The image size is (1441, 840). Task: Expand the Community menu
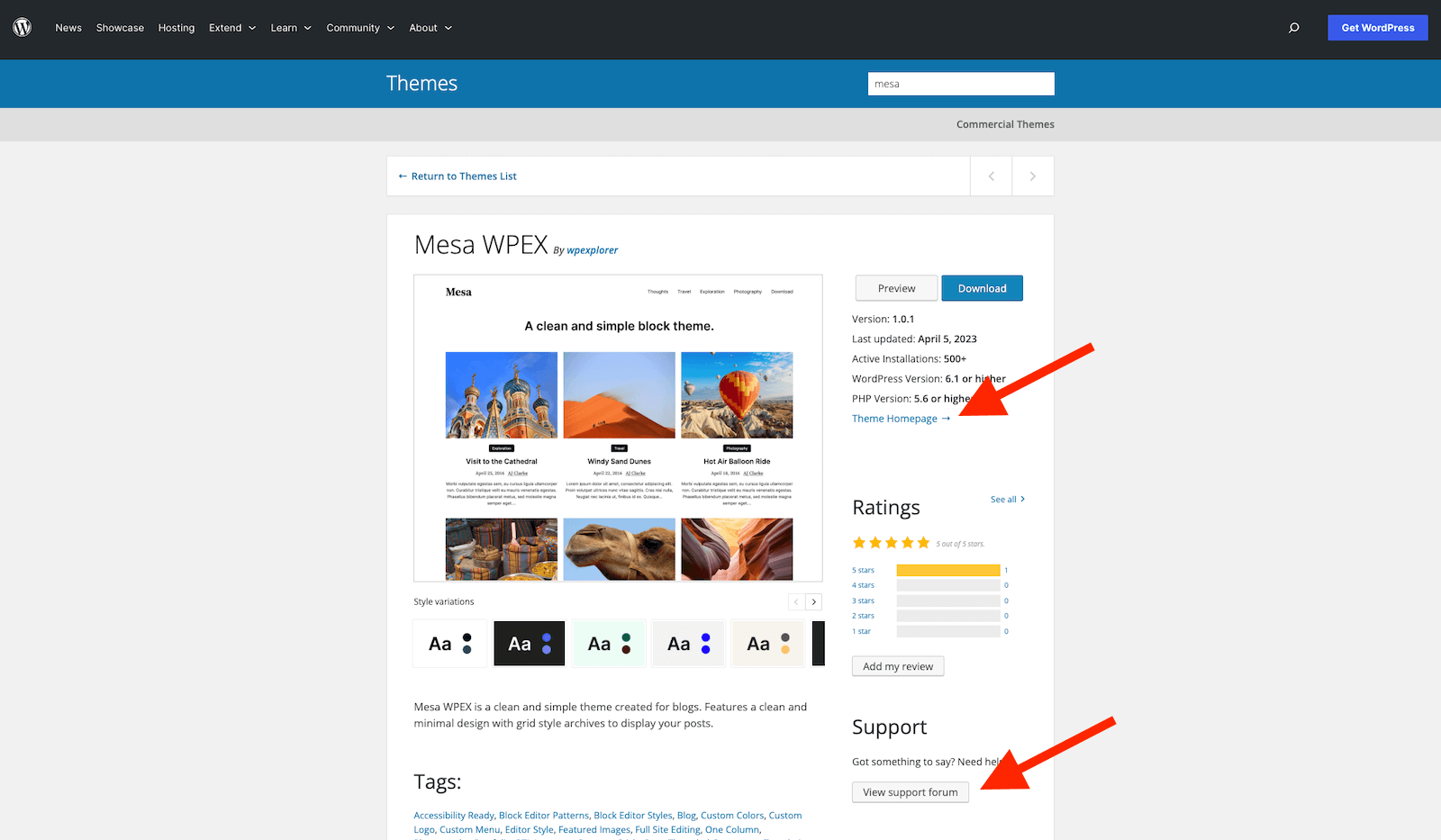(360, 28)
